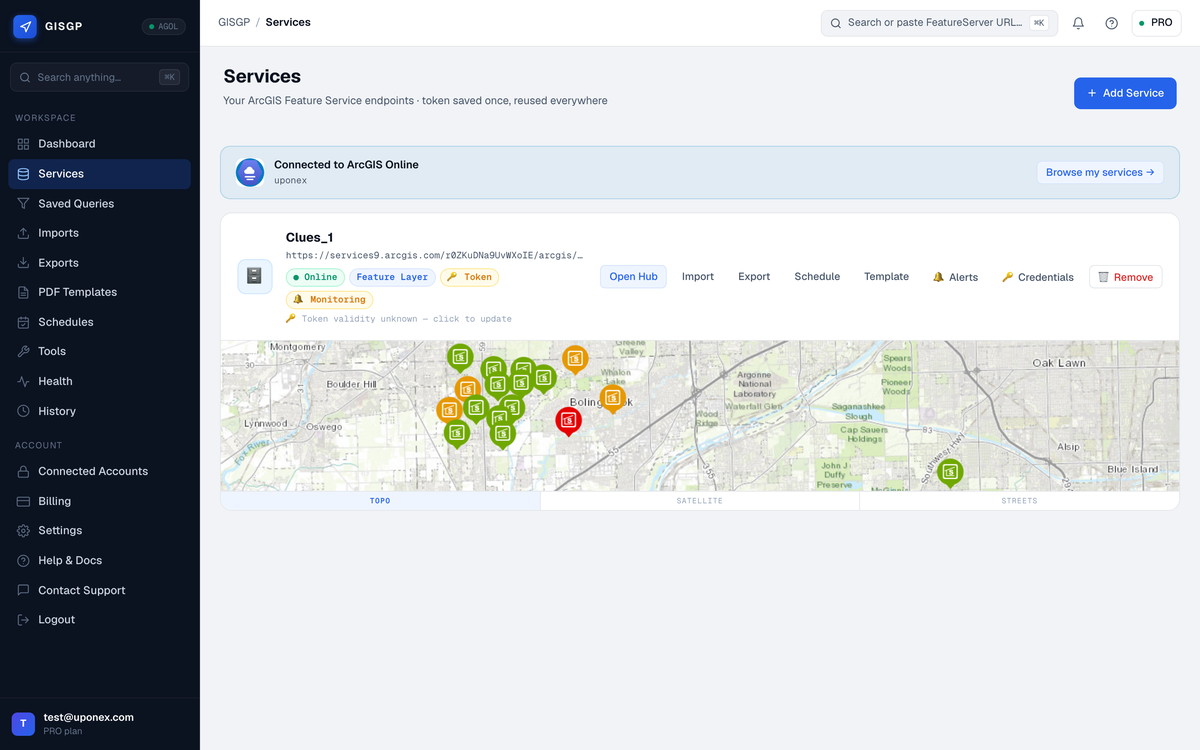Image resolution: width=1200 pixels, height=750 pixels.
Task: Click the Saved Queries funnel icon
Action: pyautogui.click(x=24, y=203)
